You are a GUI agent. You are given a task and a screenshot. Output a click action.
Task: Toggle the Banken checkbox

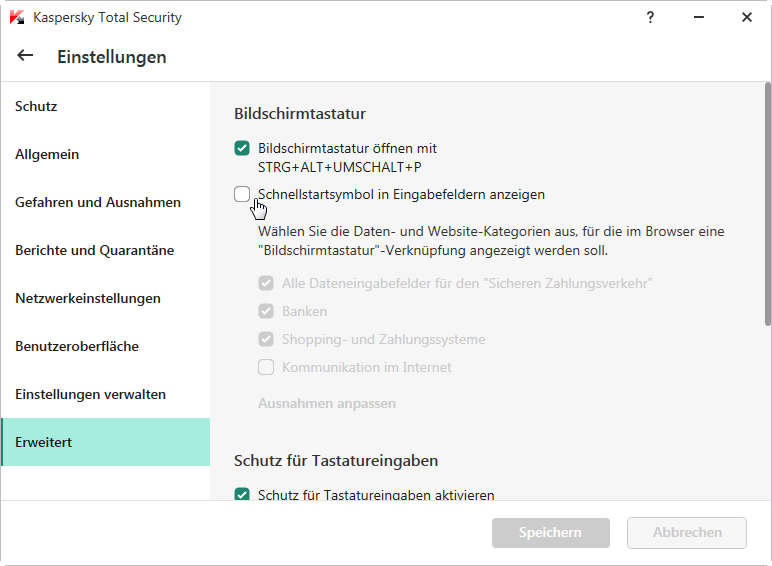(x=266, y=311)
